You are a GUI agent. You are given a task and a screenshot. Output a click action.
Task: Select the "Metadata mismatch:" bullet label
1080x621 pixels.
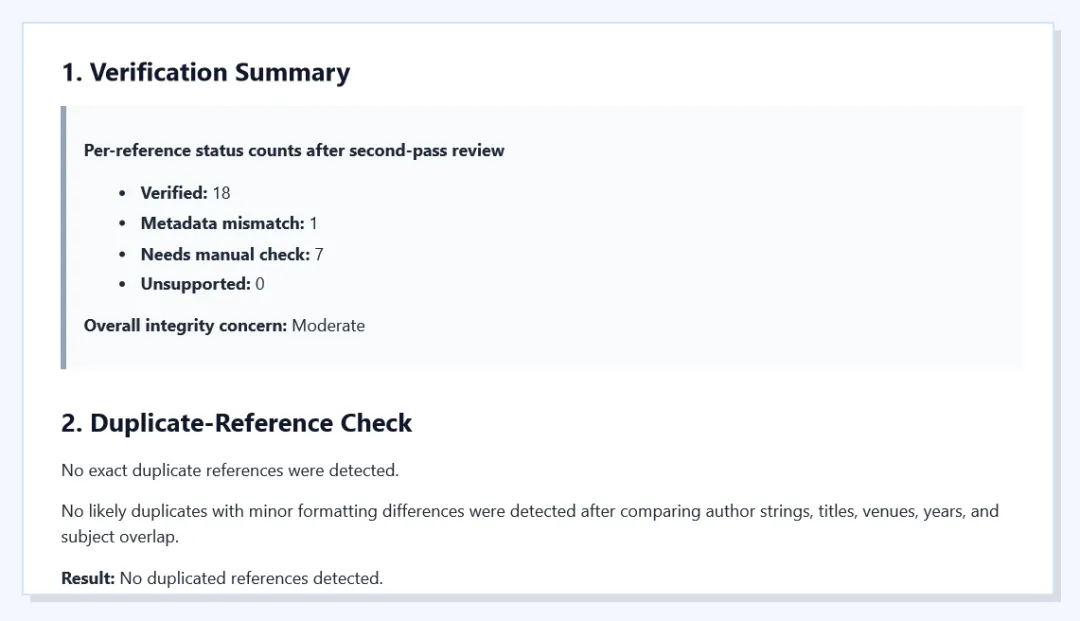[222, 224]
